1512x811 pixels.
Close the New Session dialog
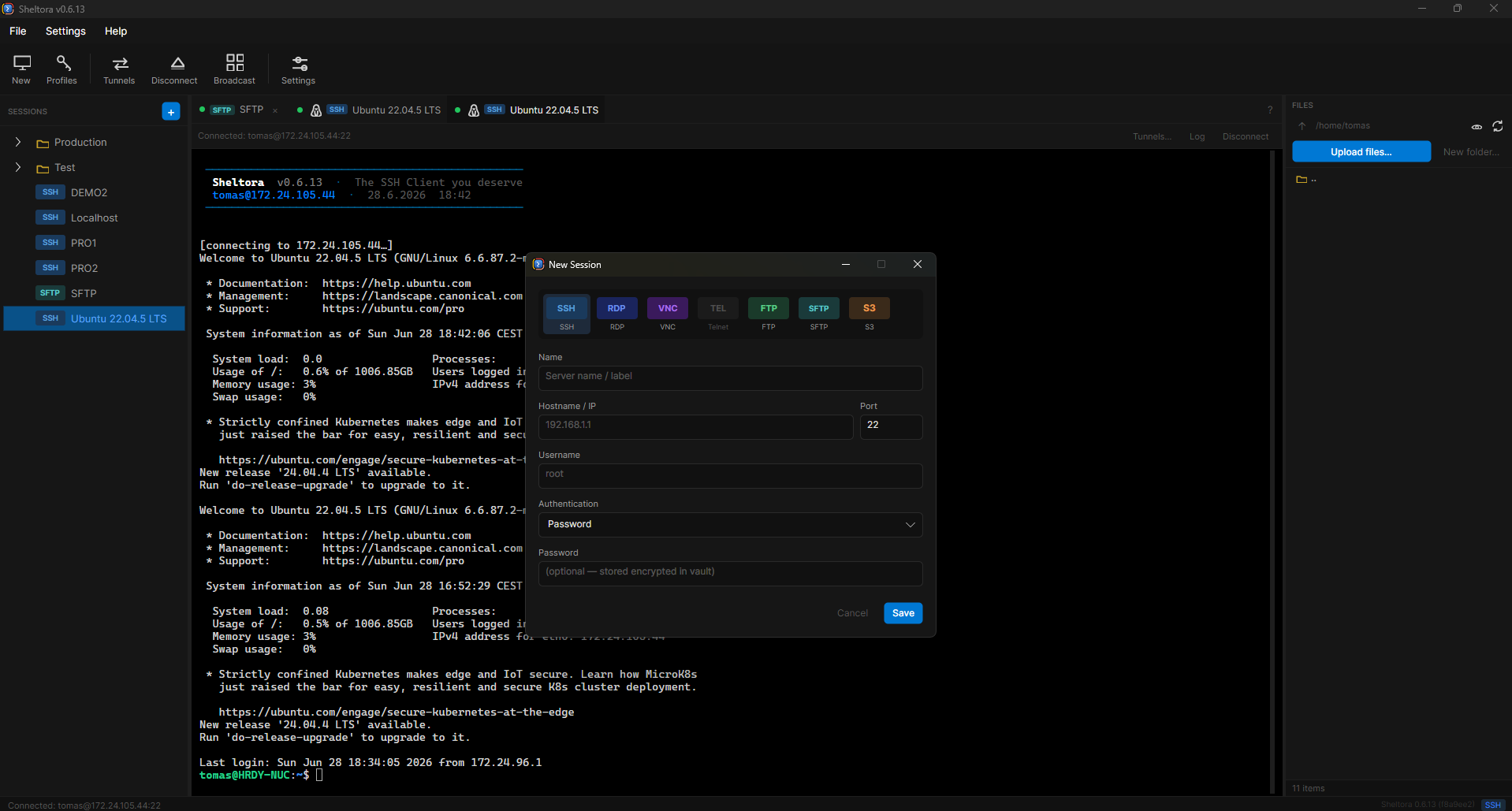[x=918, y=265]
